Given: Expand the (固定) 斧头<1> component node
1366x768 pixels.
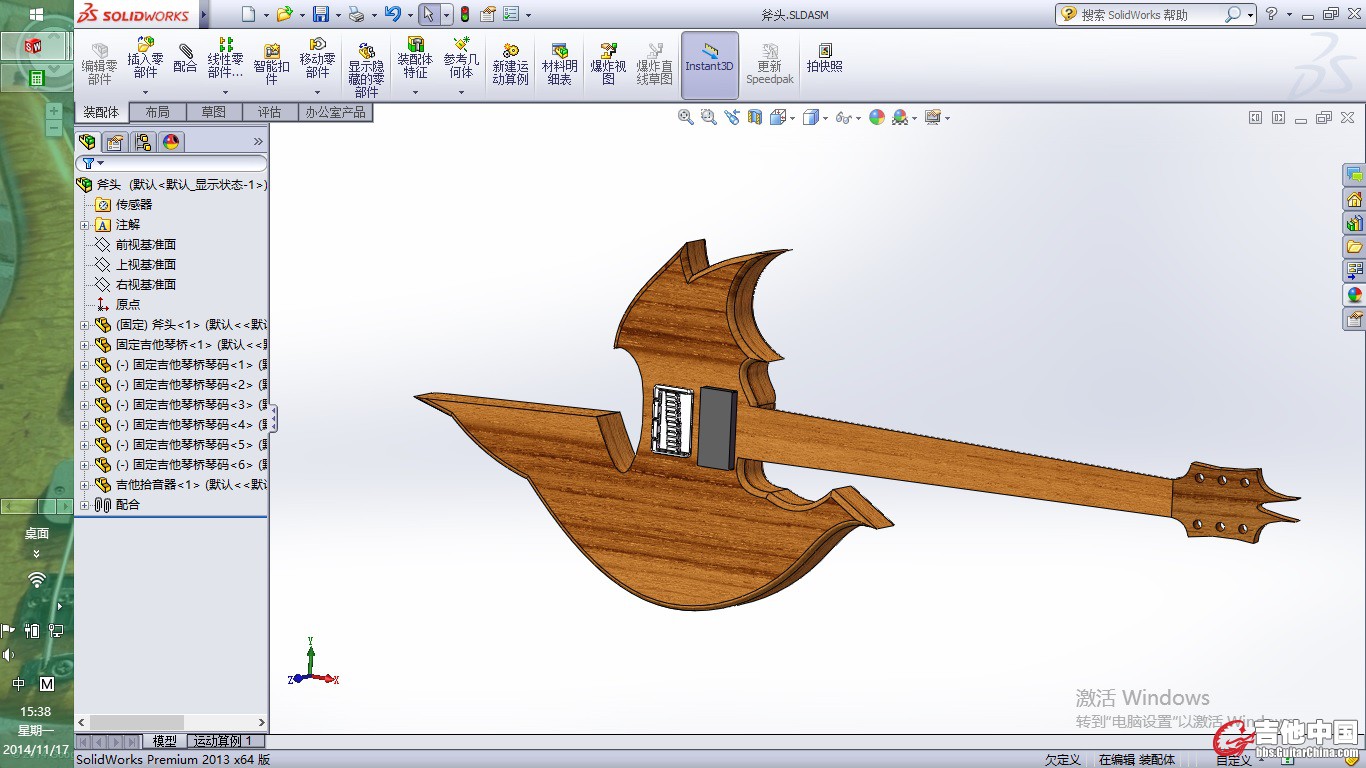Looking at the screenshot, I should pyautogui.click(x=85, y=325).
